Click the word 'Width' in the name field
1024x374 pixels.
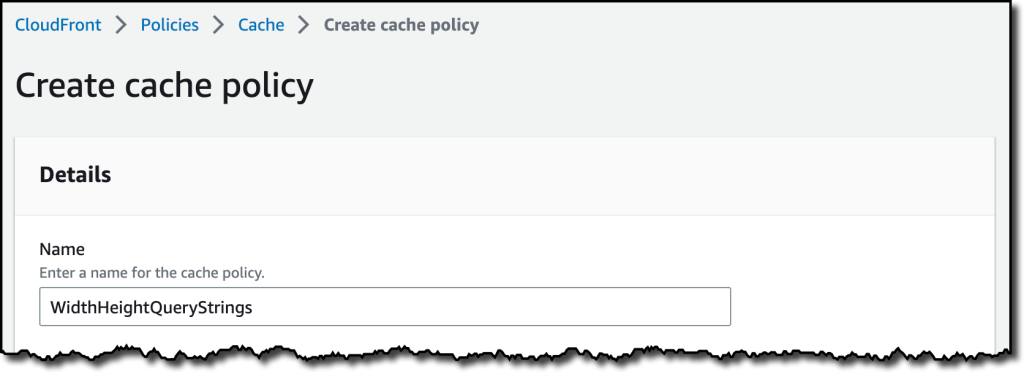tap(71, 307)
